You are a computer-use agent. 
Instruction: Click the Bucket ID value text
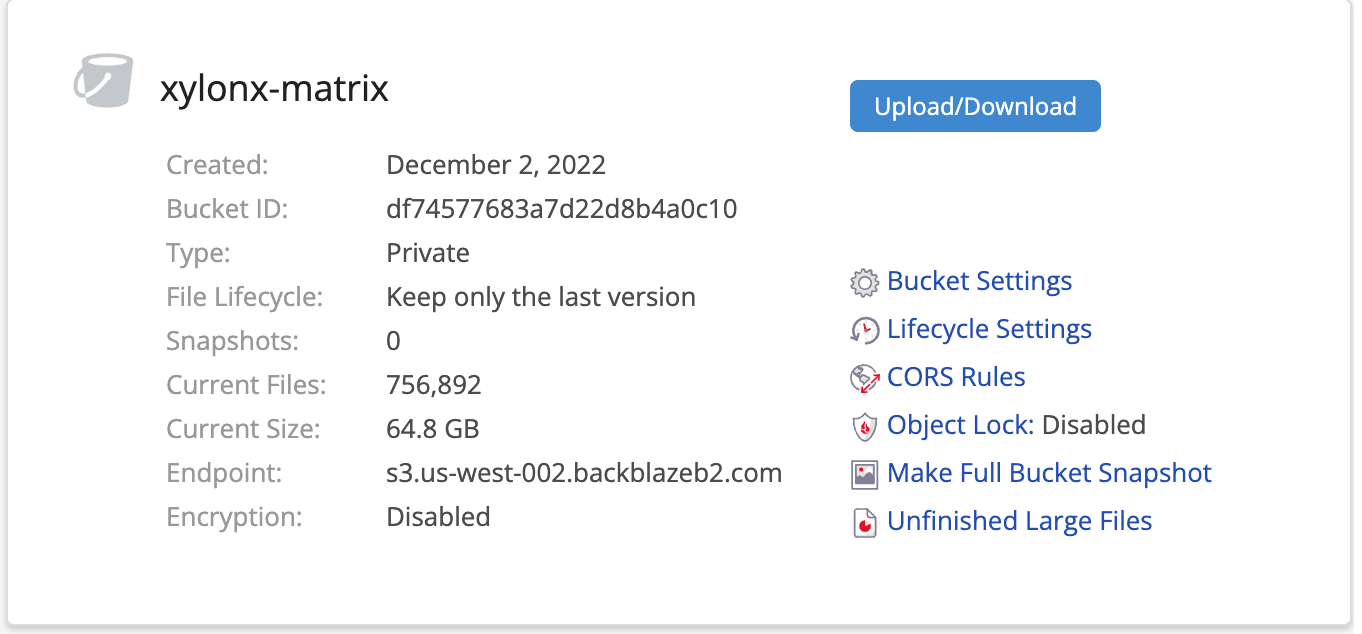pos(561,209)
